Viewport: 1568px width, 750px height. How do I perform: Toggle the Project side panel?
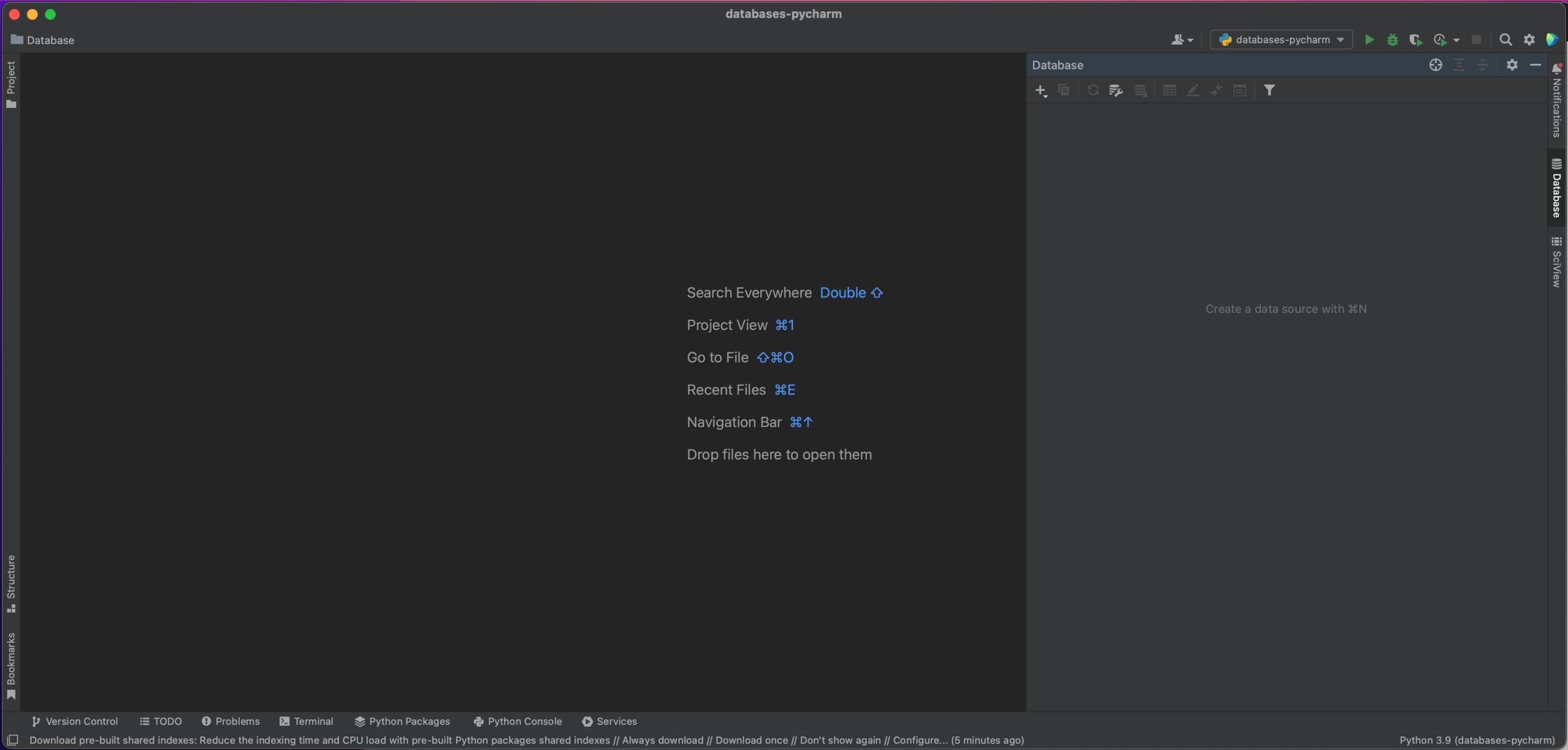coord(11,84)
